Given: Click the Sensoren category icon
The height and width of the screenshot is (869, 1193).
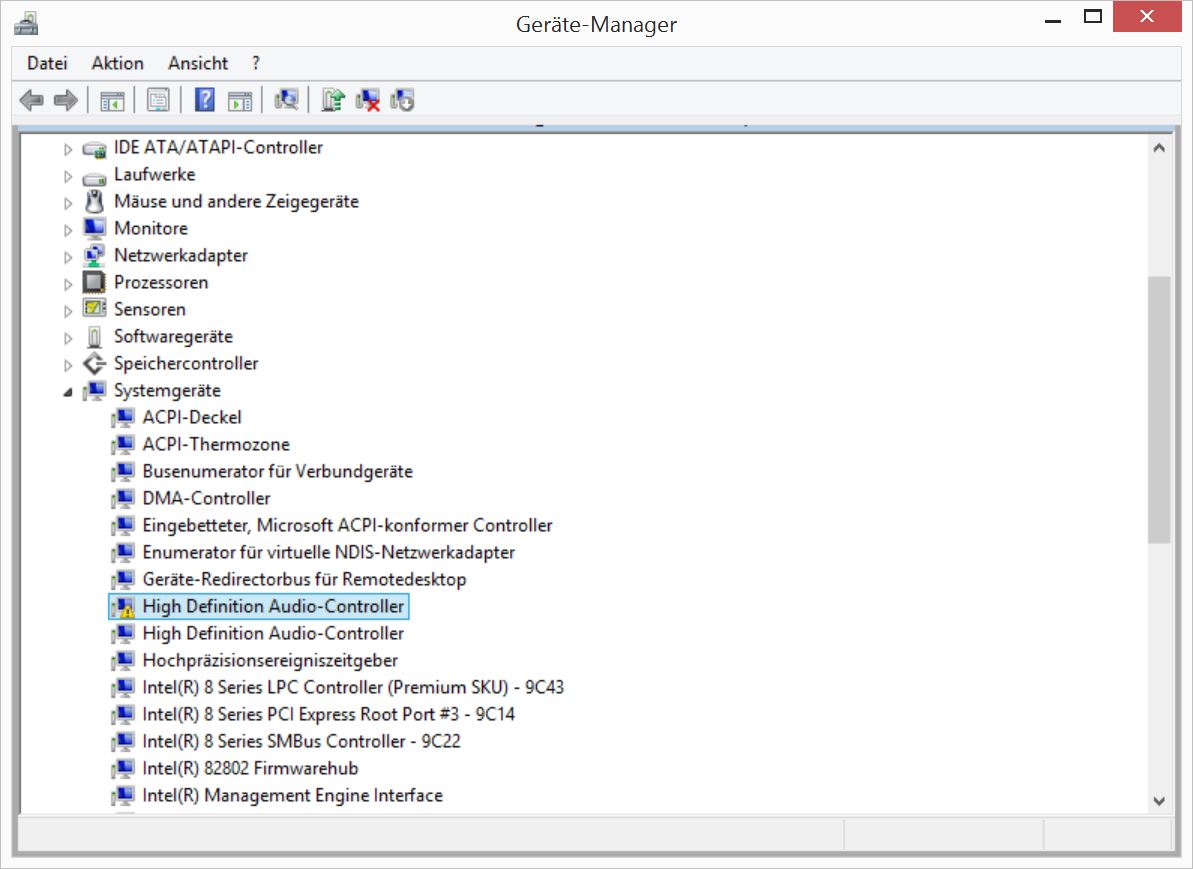Looking at the screenshot, I should [94, 308].
